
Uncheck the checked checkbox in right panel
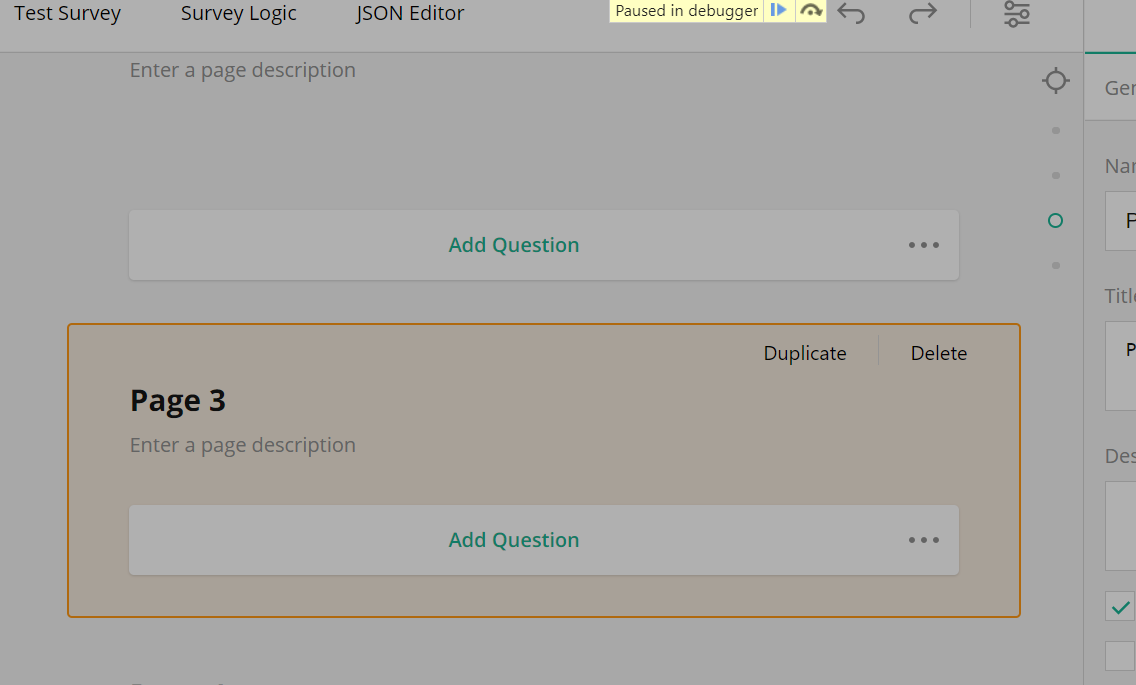point(1121,607)
